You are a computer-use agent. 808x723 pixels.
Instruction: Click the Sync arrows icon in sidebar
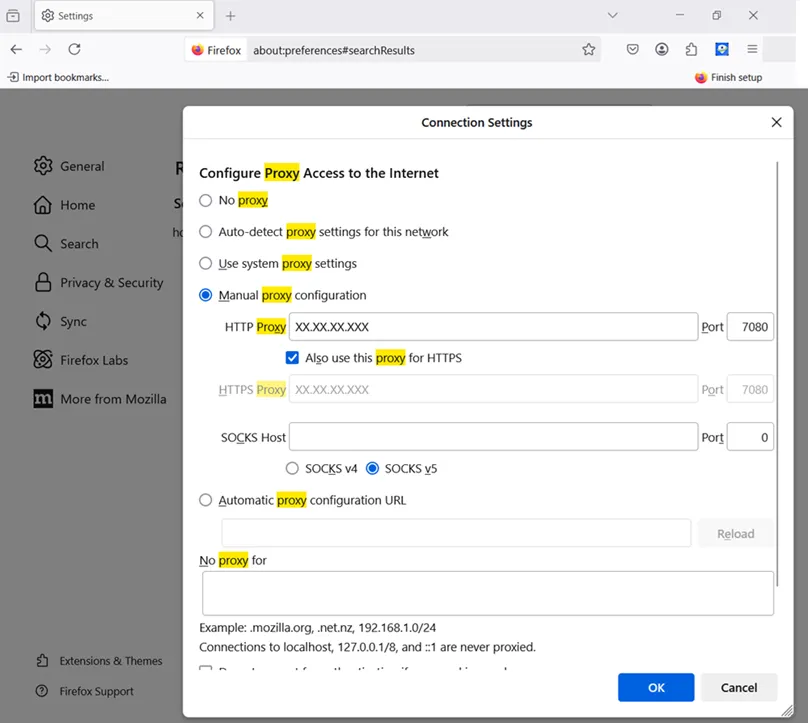click(x=43, y=321)
